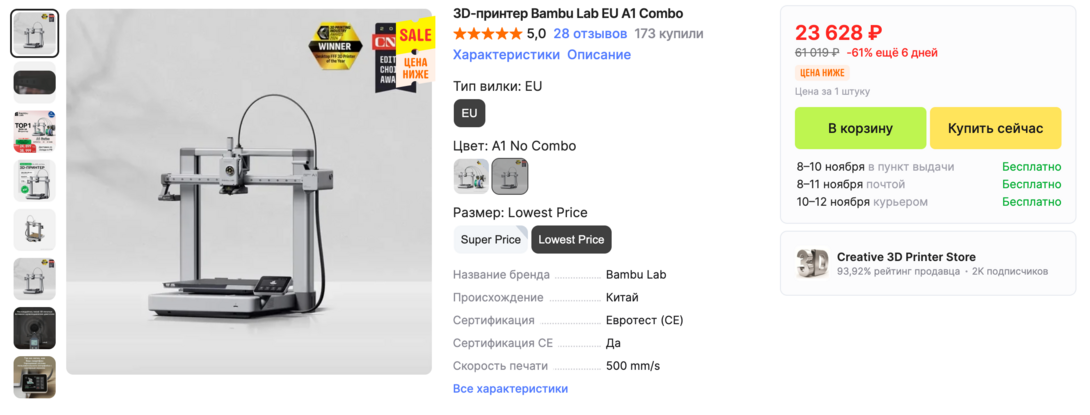View the TOP 1 red banner thumbnail

[35, 131]
